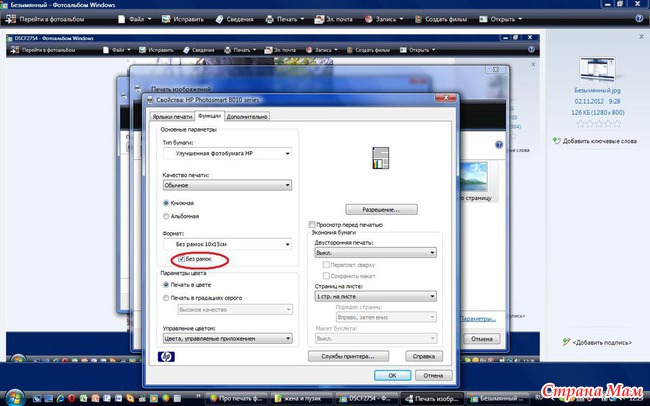Switch to the Дополнительно tab
Screen dimensions: 650x406
point(247,117)
